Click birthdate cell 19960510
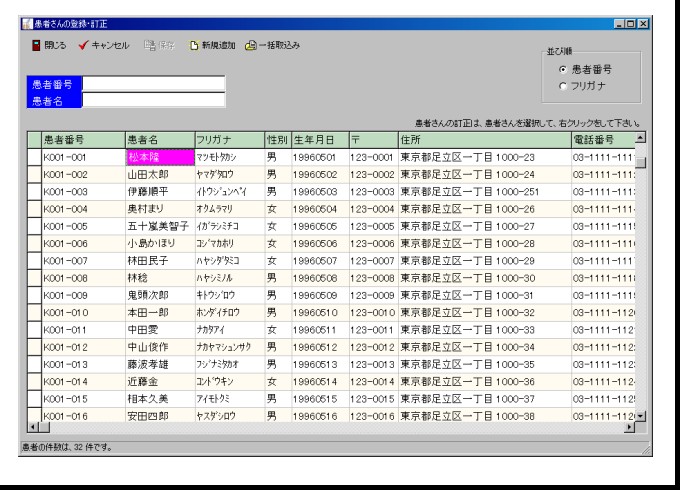 (320, 313)
